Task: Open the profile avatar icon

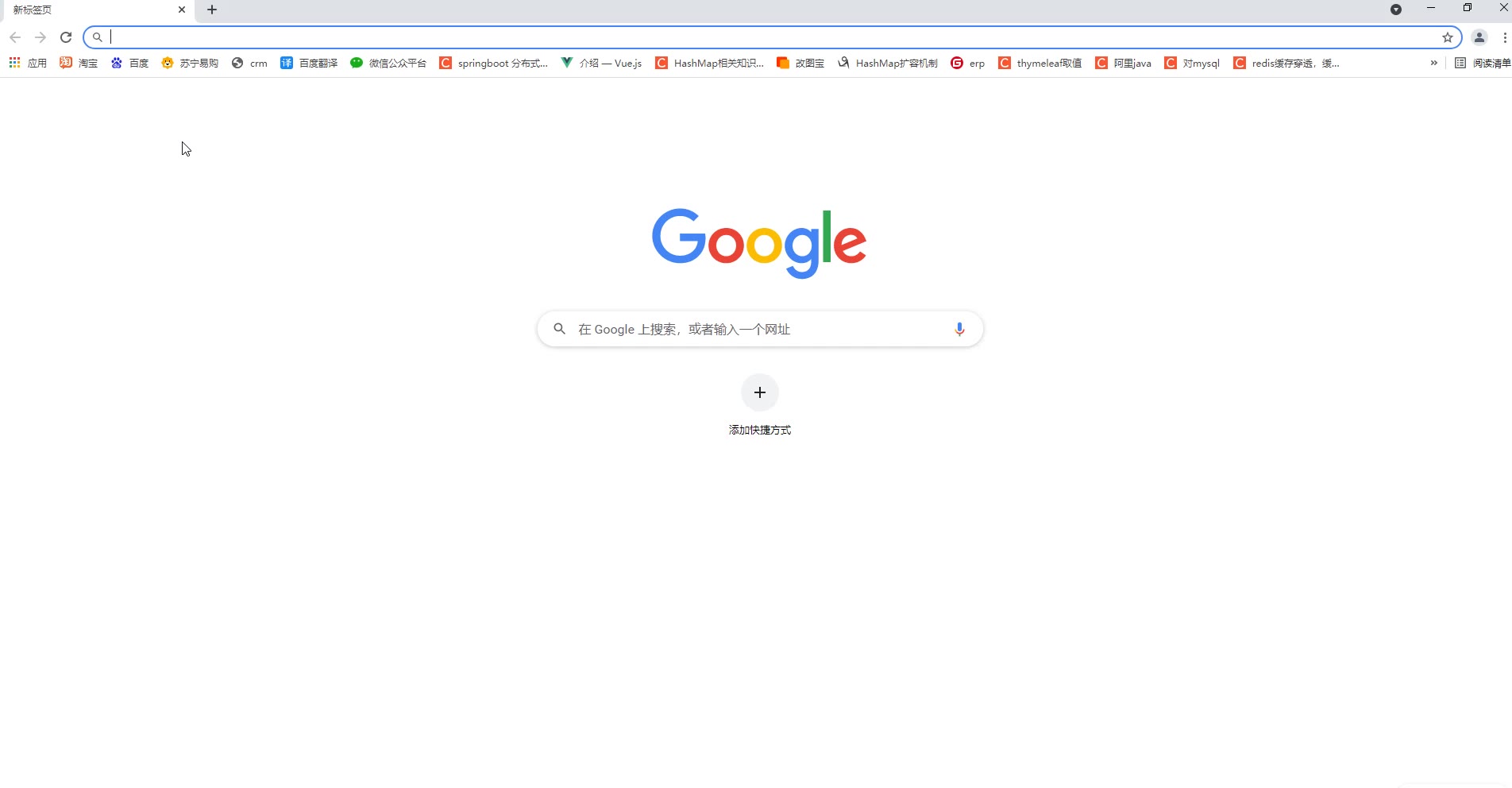Action: (1479, 37)
